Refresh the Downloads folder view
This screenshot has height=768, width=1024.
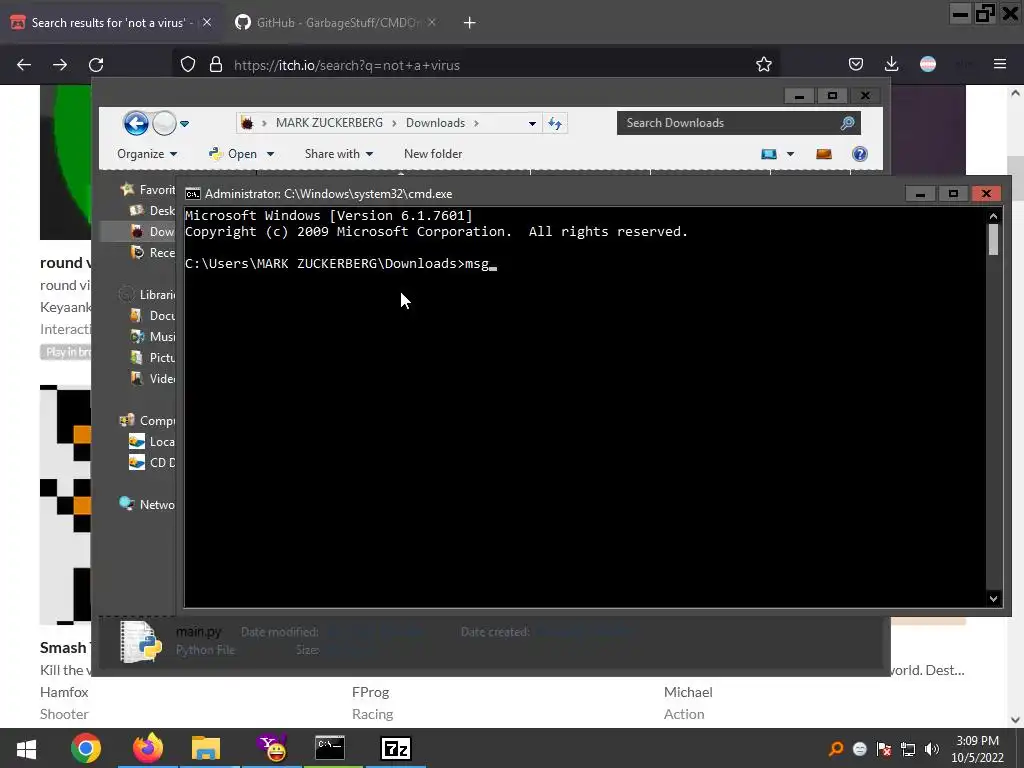[554, 123]
